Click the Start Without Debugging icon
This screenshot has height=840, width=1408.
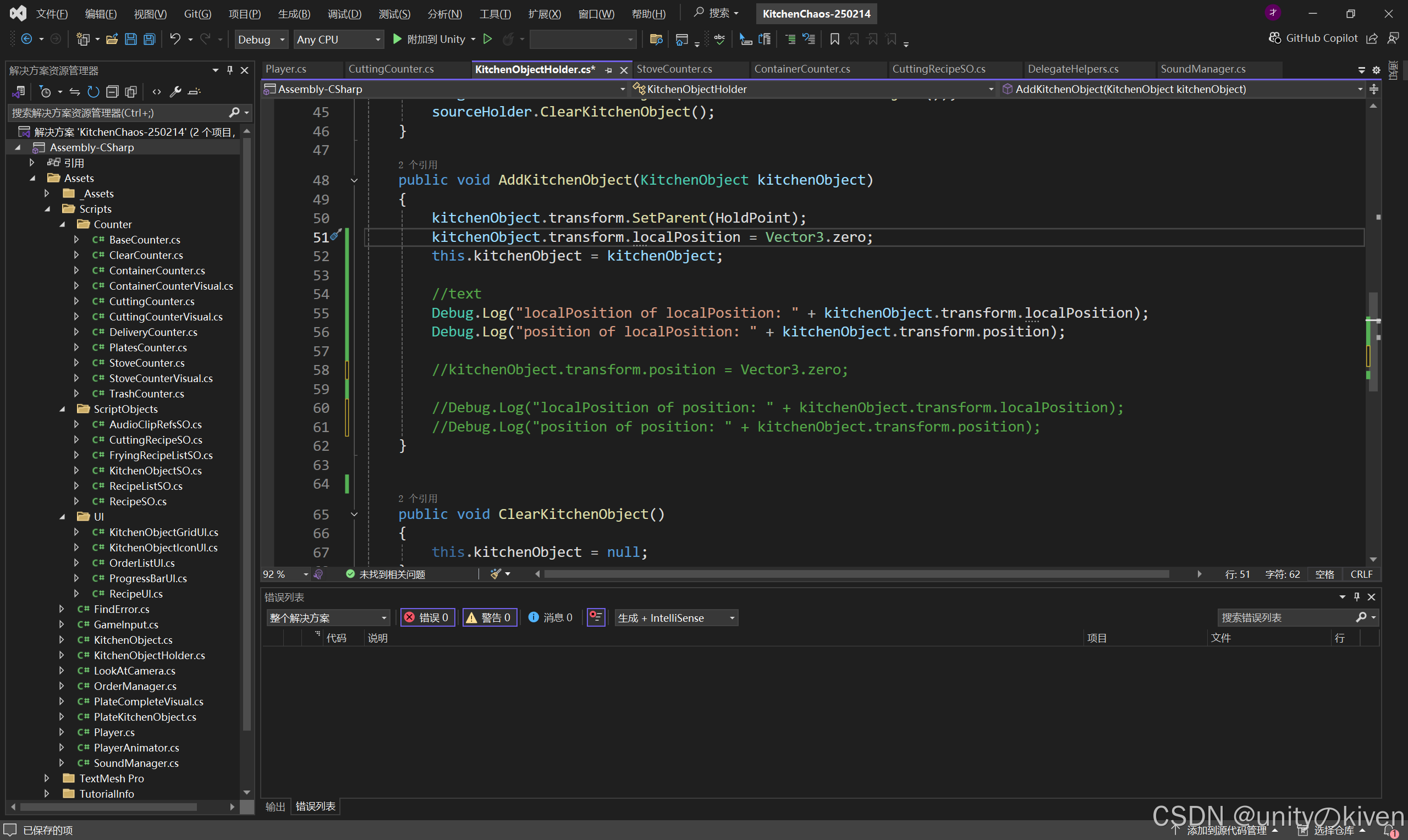(487, 39)
